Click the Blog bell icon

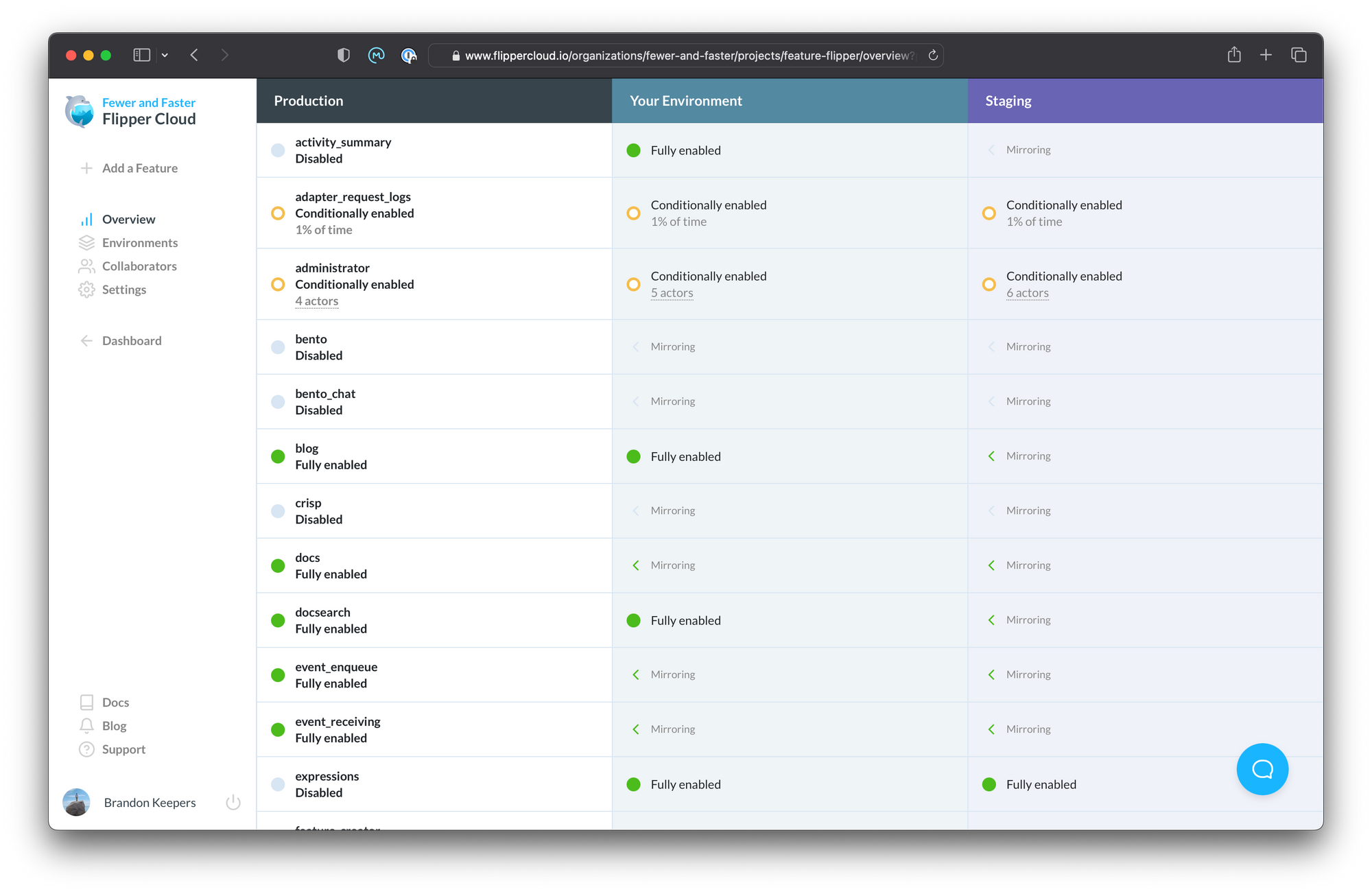point(86,726)
